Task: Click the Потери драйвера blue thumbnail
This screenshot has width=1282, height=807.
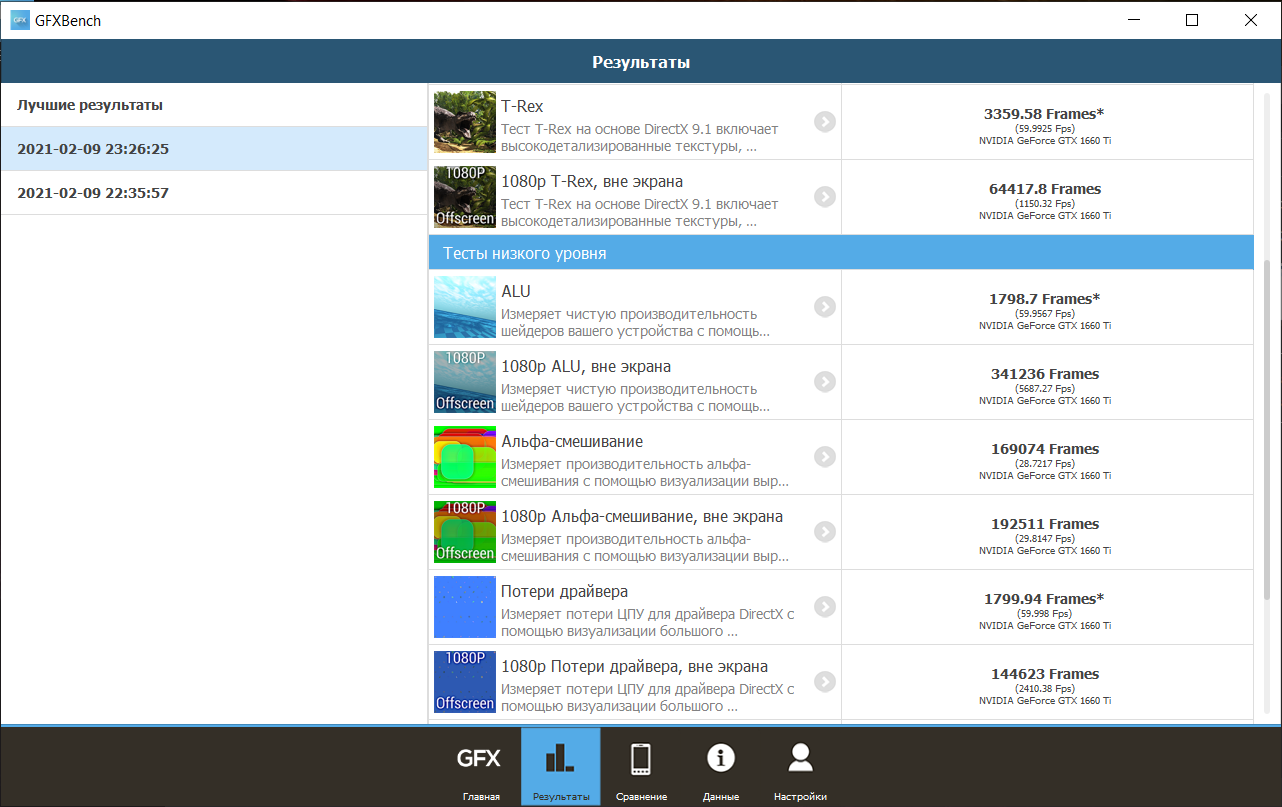Action: point(465,607)
